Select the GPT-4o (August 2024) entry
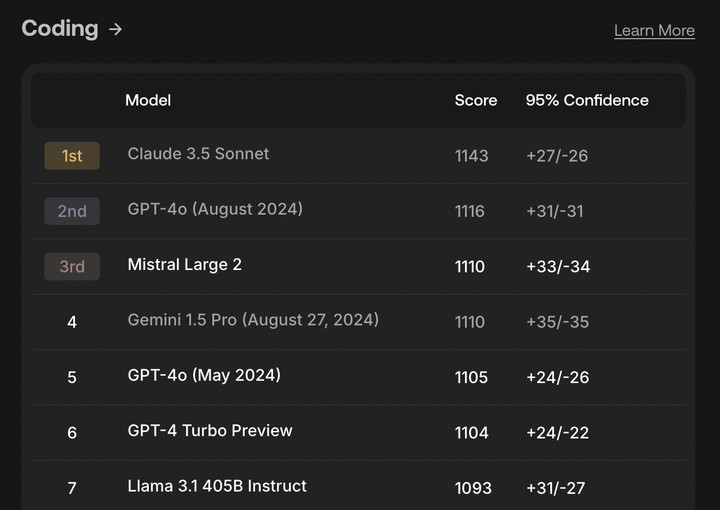The height and width of the screenshot is (510, 720). point(215,209)
